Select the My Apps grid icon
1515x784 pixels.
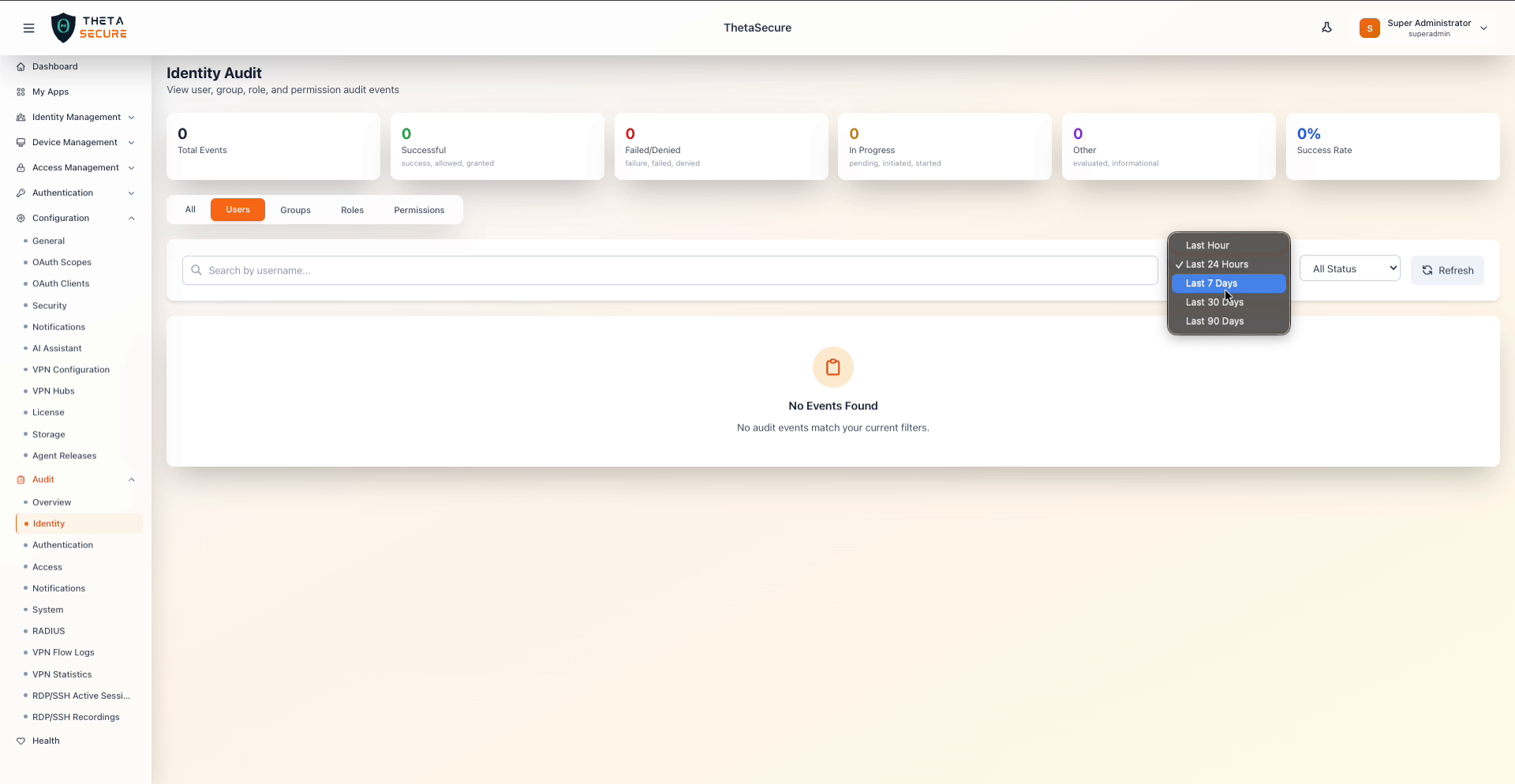(x=20, y=91)
